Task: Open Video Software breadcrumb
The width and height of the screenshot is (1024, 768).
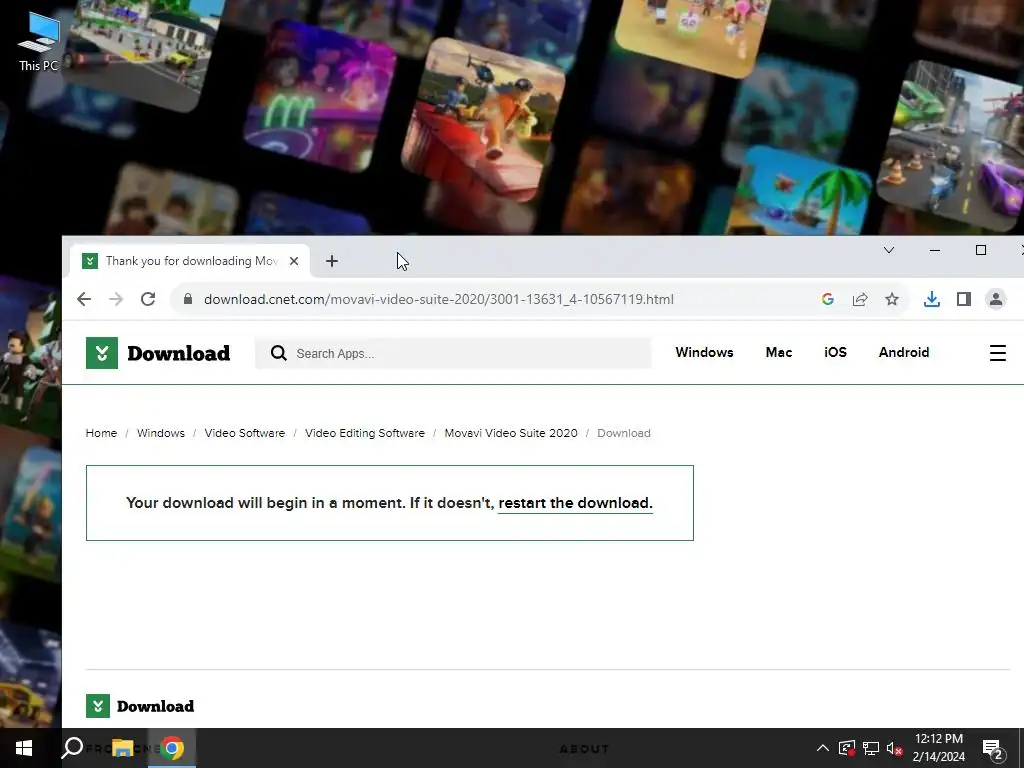Action: 245,433
